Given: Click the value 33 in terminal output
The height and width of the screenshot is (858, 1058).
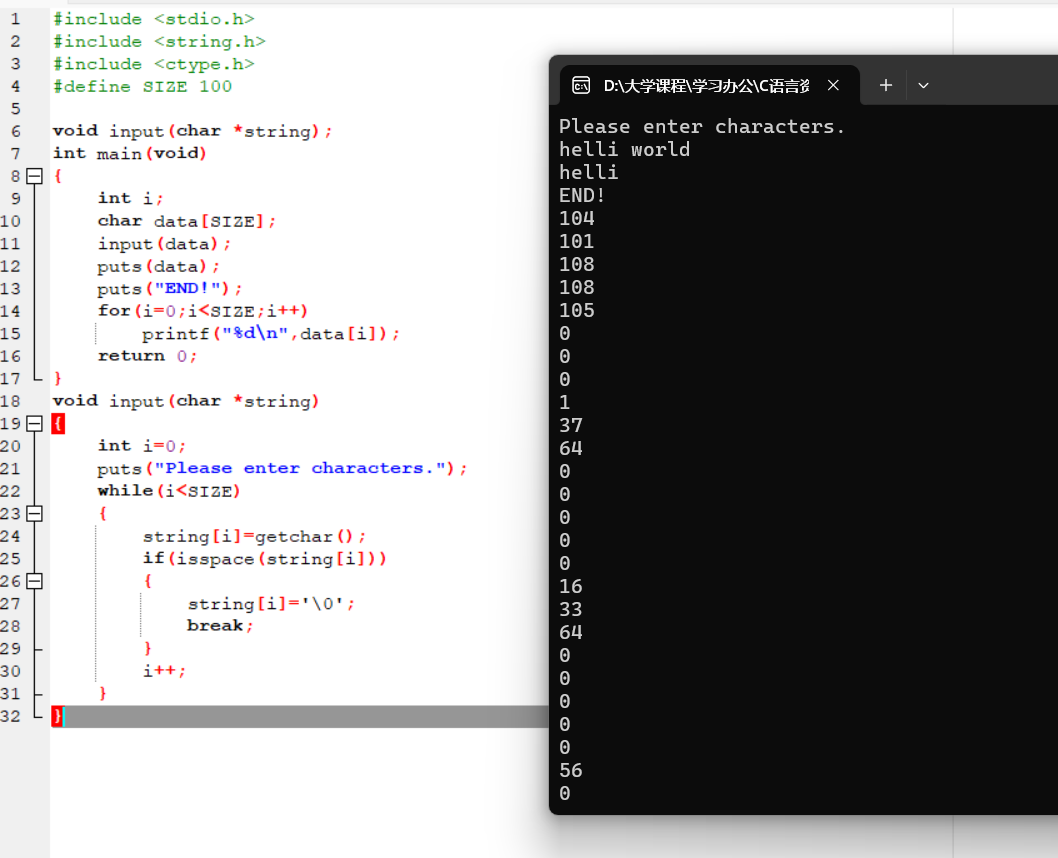Looking at the screenshot, I should (571, 610).
